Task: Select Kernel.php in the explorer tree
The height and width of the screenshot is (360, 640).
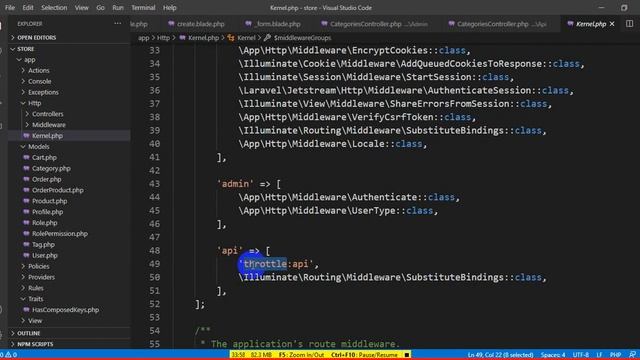Action: pos(47,136)
